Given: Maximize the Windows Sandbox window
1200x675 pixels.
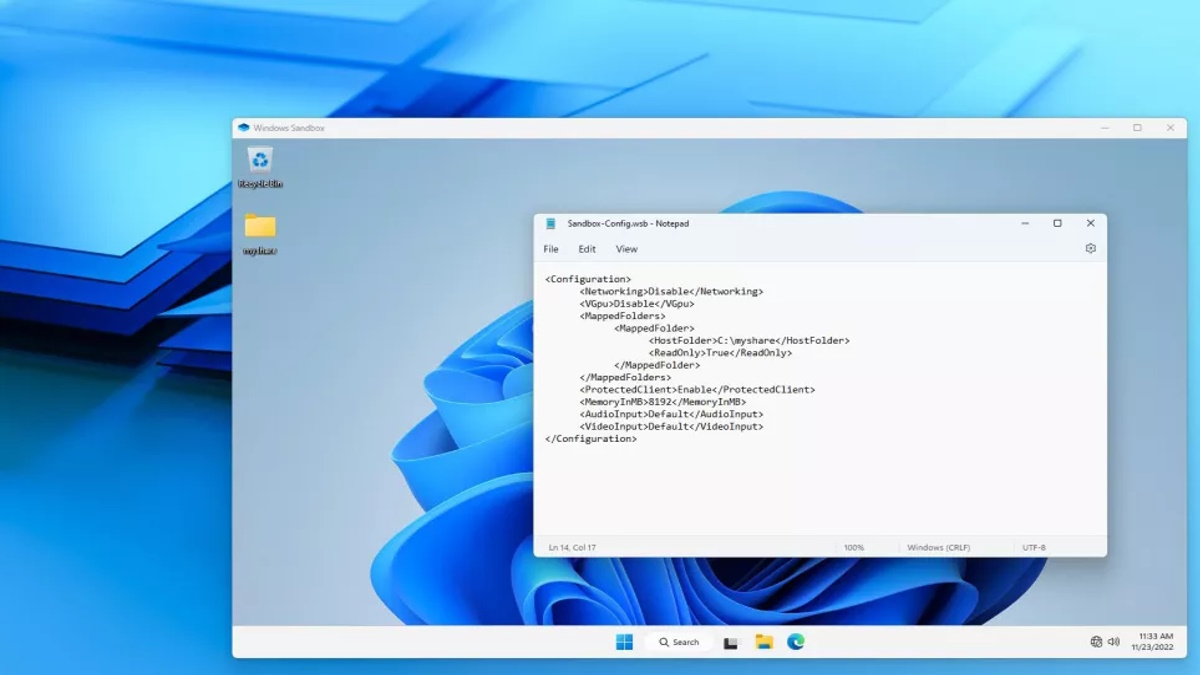Looking at the screenshot, I should click(x=1137, y=128).
